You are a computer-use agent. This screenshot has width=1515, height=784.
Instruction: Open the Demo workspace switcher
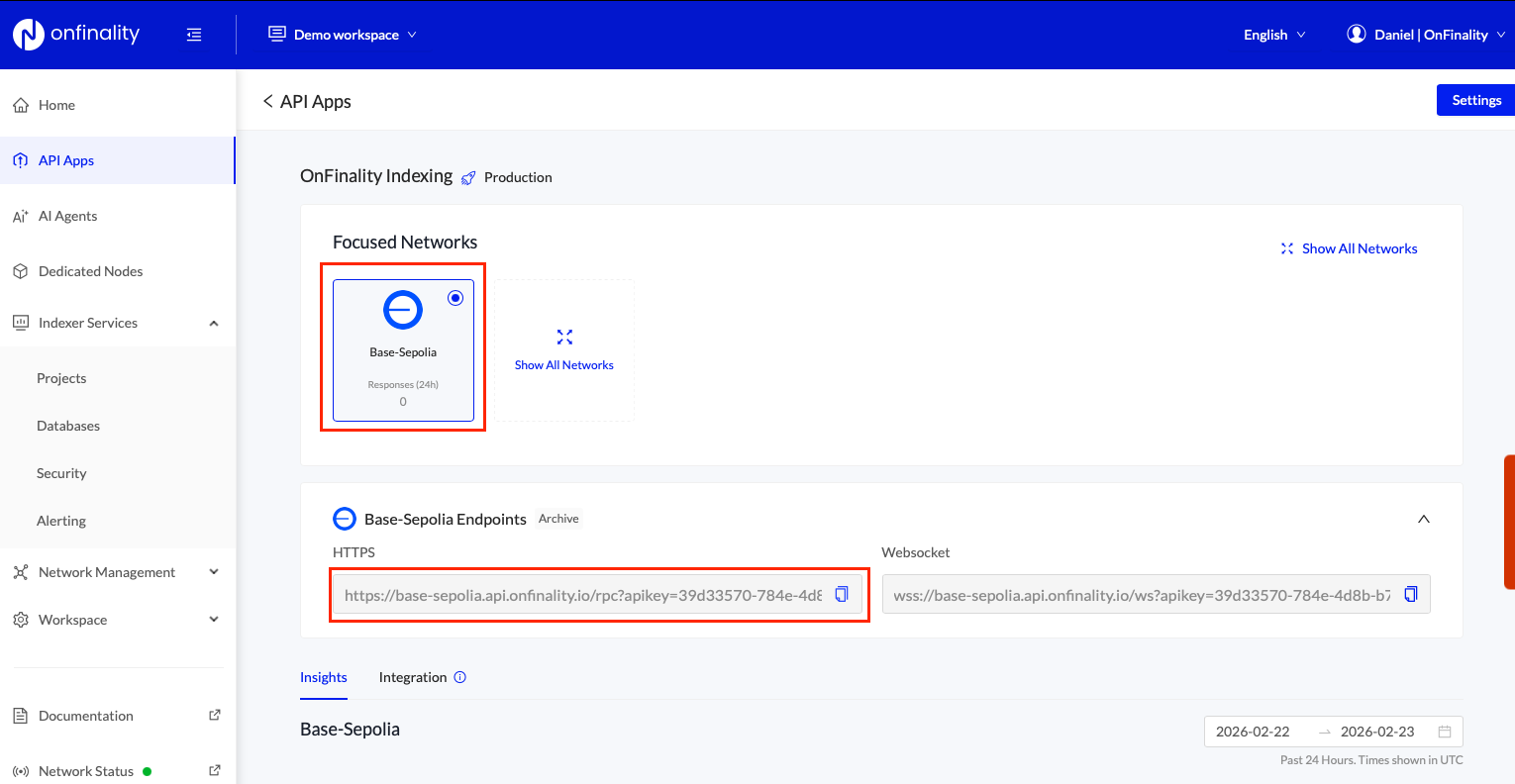(x=341, y=33)
